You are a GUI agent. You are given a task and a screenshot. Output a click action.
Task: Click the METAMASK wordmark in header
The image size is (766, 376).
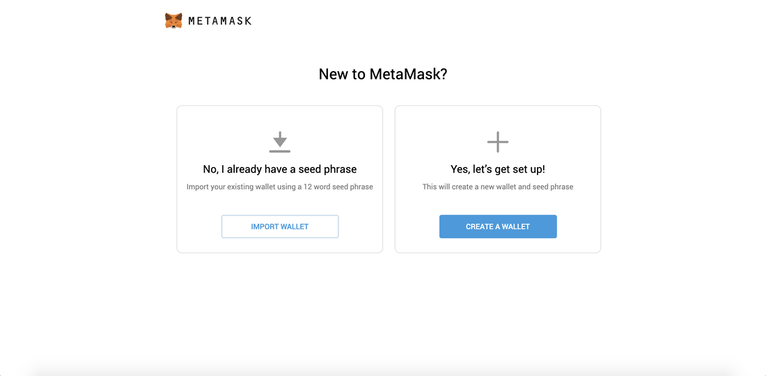[x=220, y=21]
